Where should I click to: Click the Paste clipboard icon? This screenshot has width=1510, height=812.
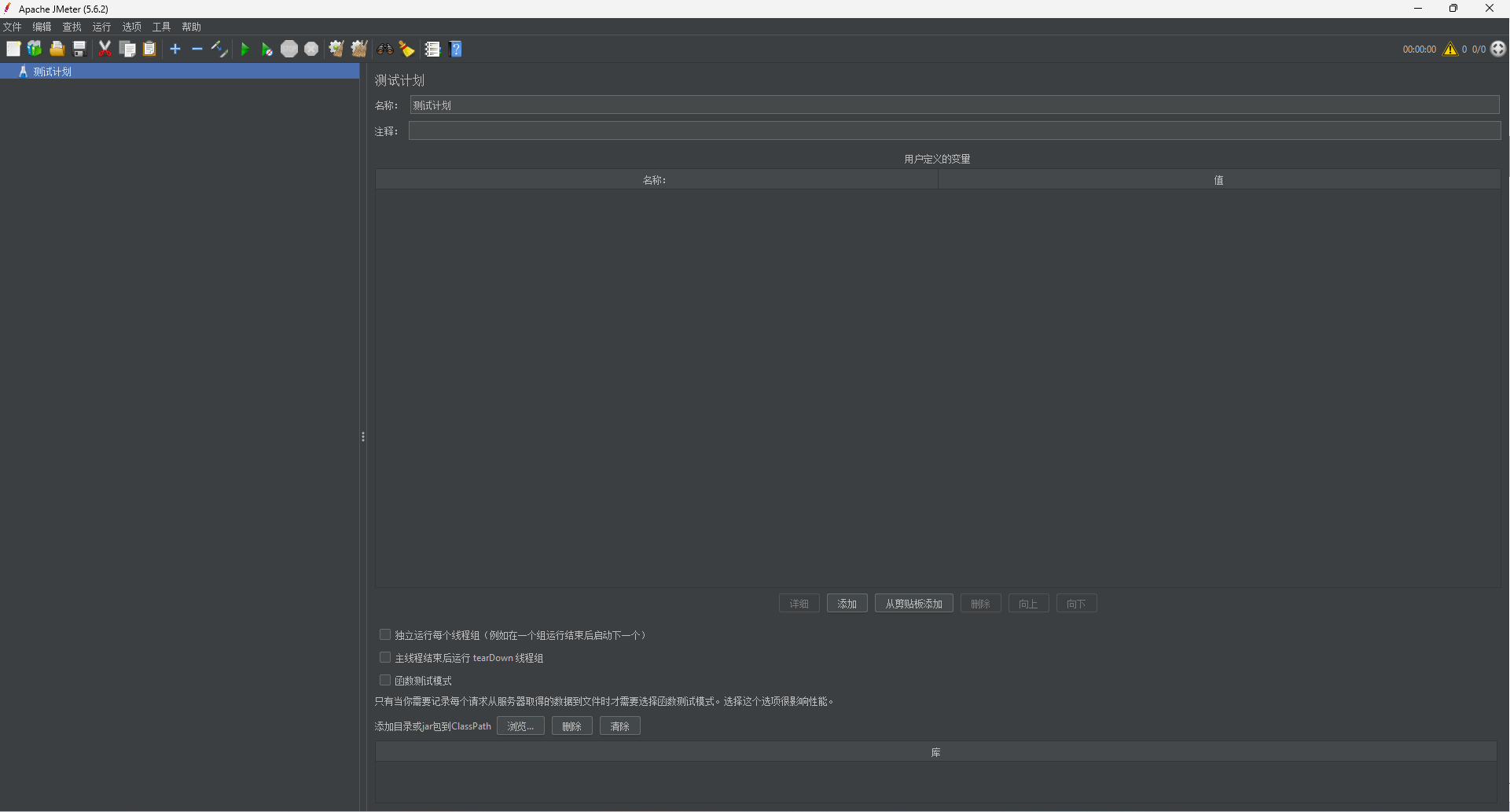coord(149,49)
